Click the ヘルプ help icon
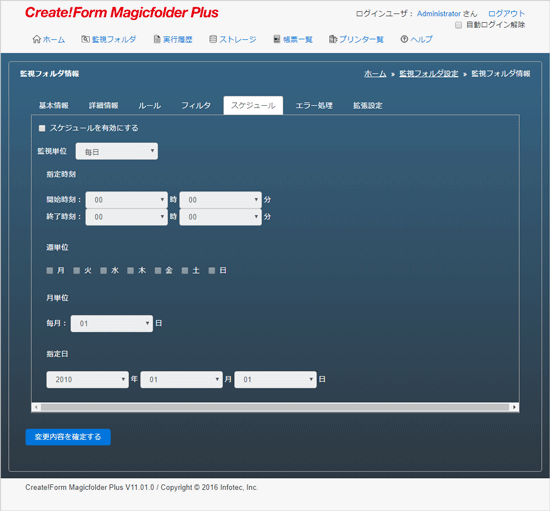550x511 pixels. pos(404,39)
